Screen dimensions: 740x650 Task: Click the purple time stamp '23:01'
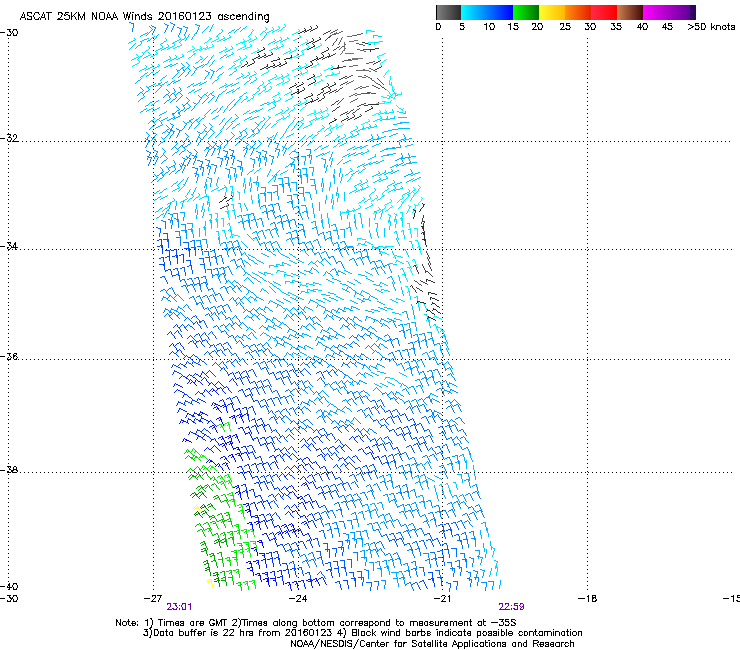pos(179,607)
